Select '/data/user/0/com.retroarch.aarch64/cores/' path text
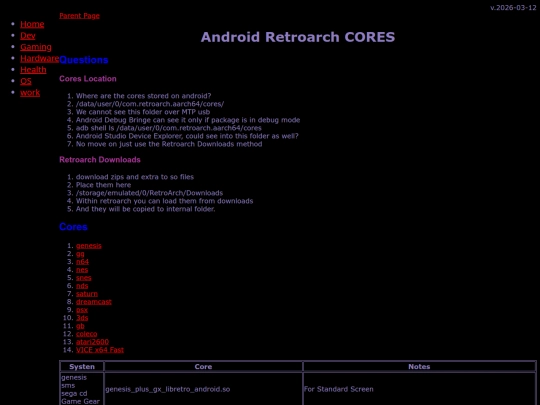The height and width of the screenshot is (405, 540). [150, 104]
